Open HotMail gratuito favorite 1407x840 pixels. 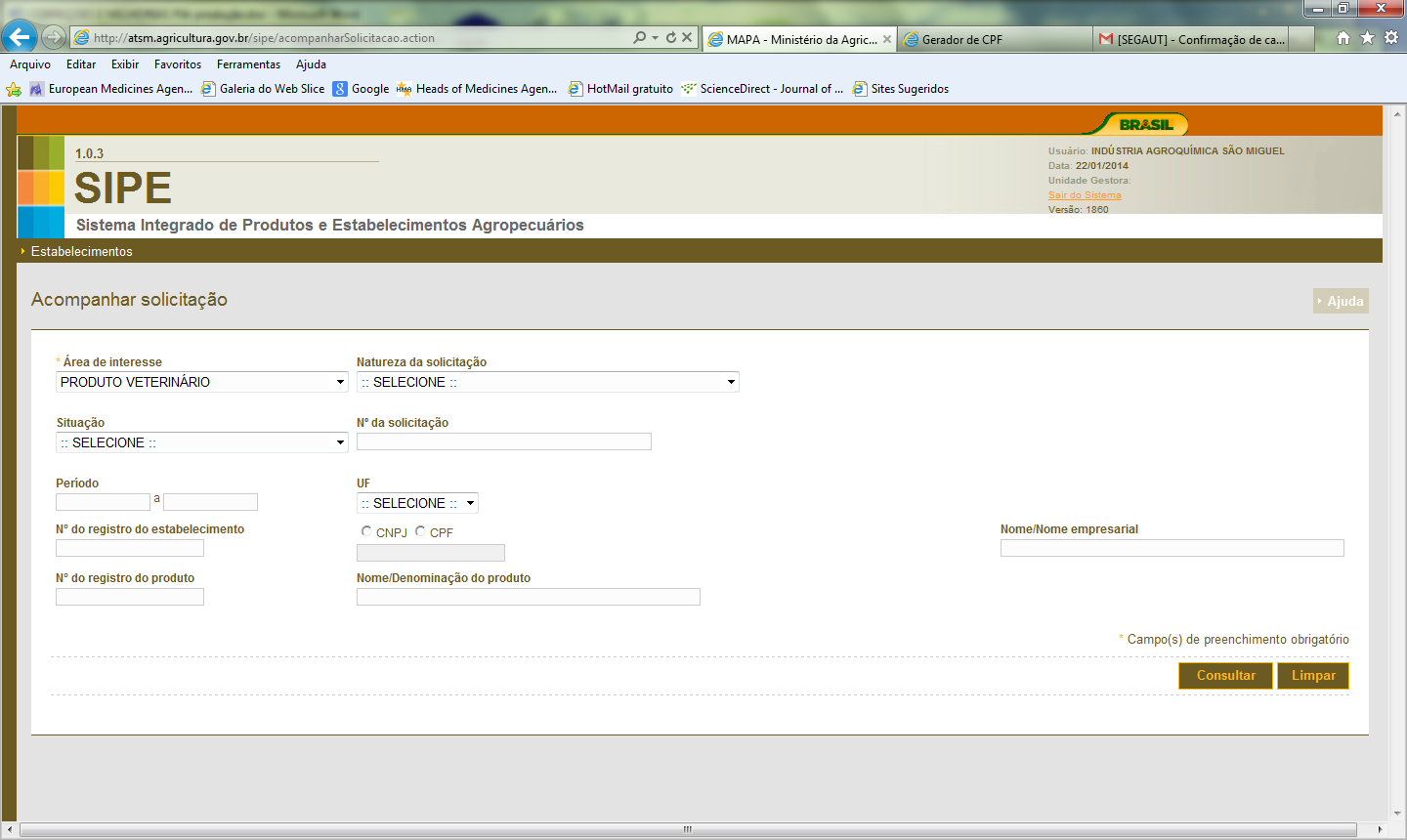point(620,89)
